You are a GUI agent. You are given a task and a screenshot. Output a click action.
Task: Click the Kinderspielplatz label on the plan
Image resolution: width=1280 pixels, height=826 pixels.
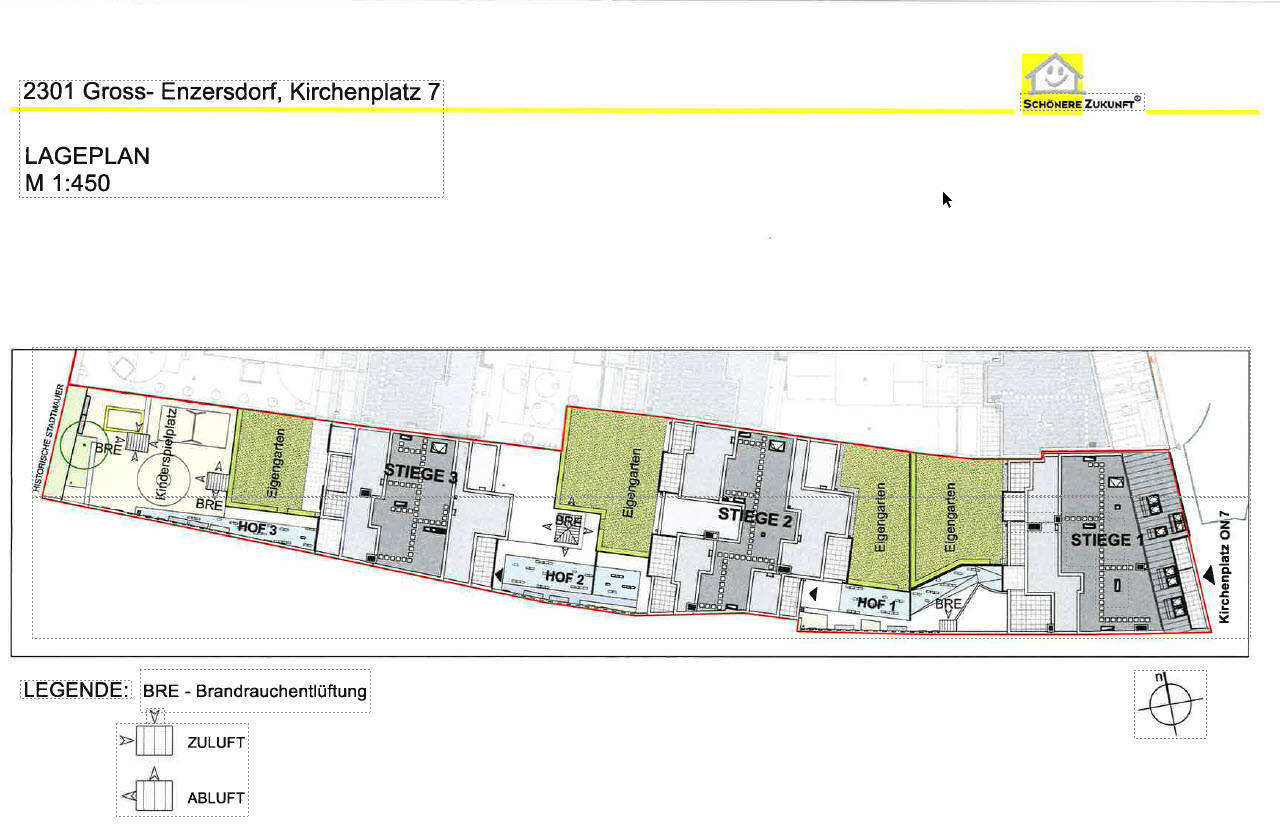(x=167, y=449)
